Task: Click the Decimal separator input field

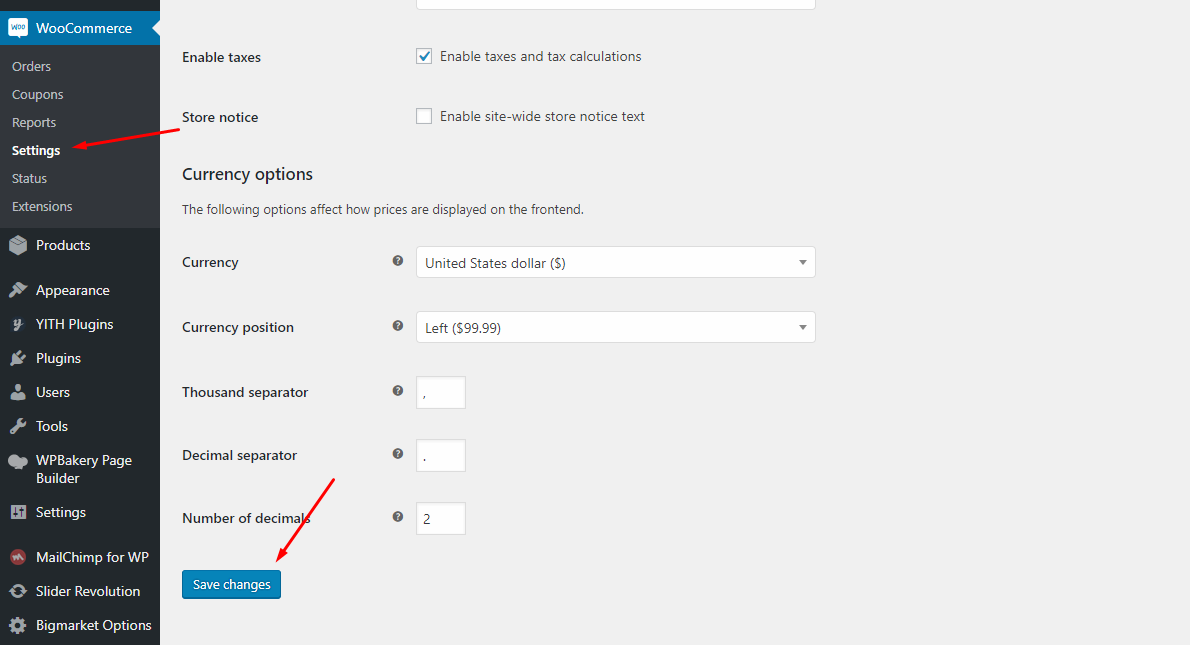Action: pos(441,455)
